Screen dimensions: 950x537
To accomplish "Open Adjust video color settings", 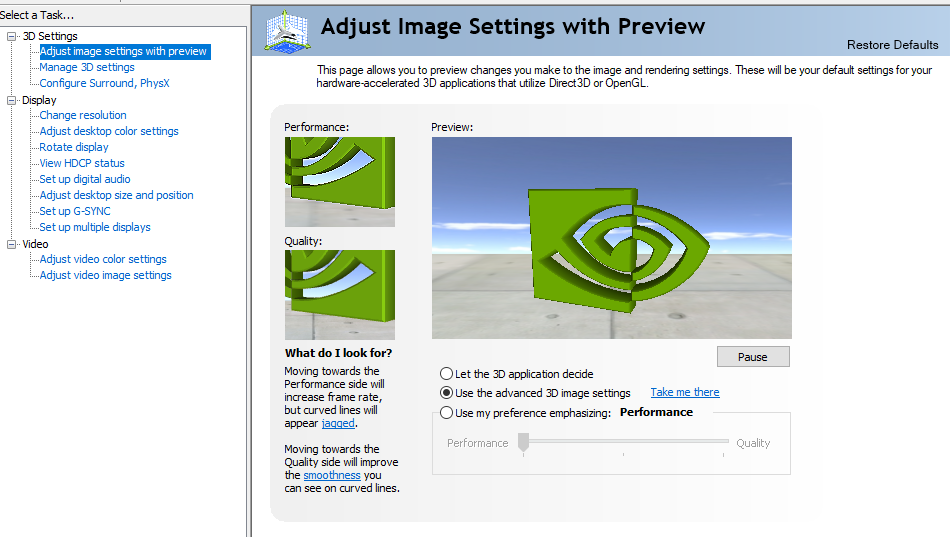I will coord(103,259).
